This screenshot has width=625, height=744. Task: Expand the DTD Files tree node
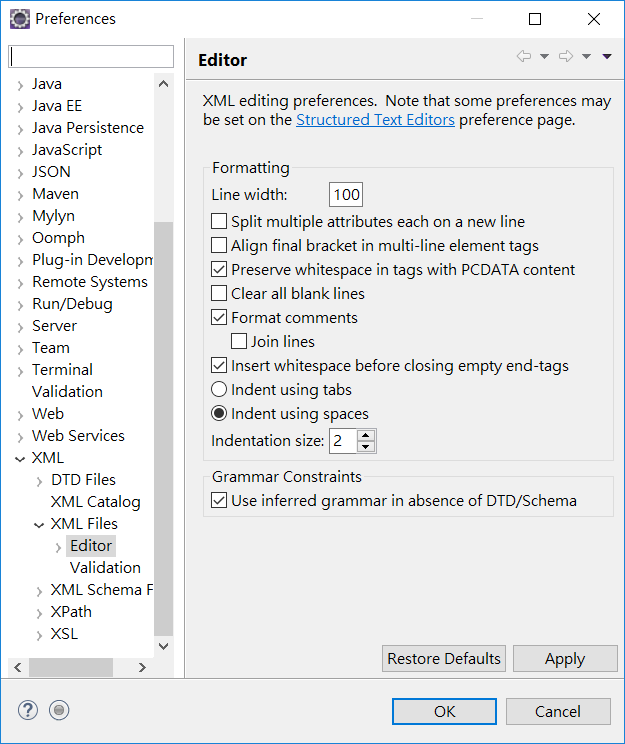(40, 480)
